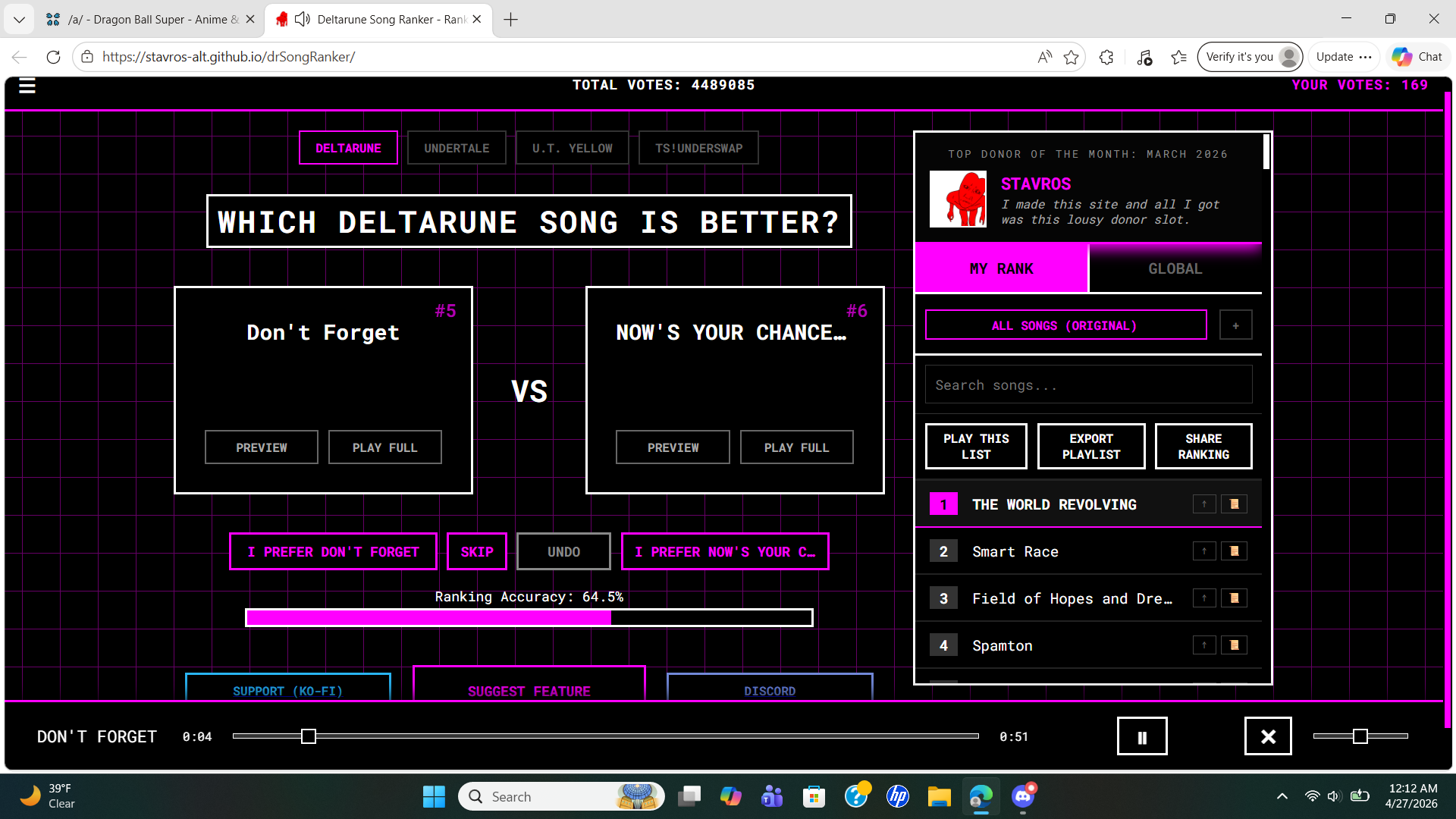Click the scroll icon on the Field of Hopes row
The image size is (1456, 819).
click(x=1234, y=598)
